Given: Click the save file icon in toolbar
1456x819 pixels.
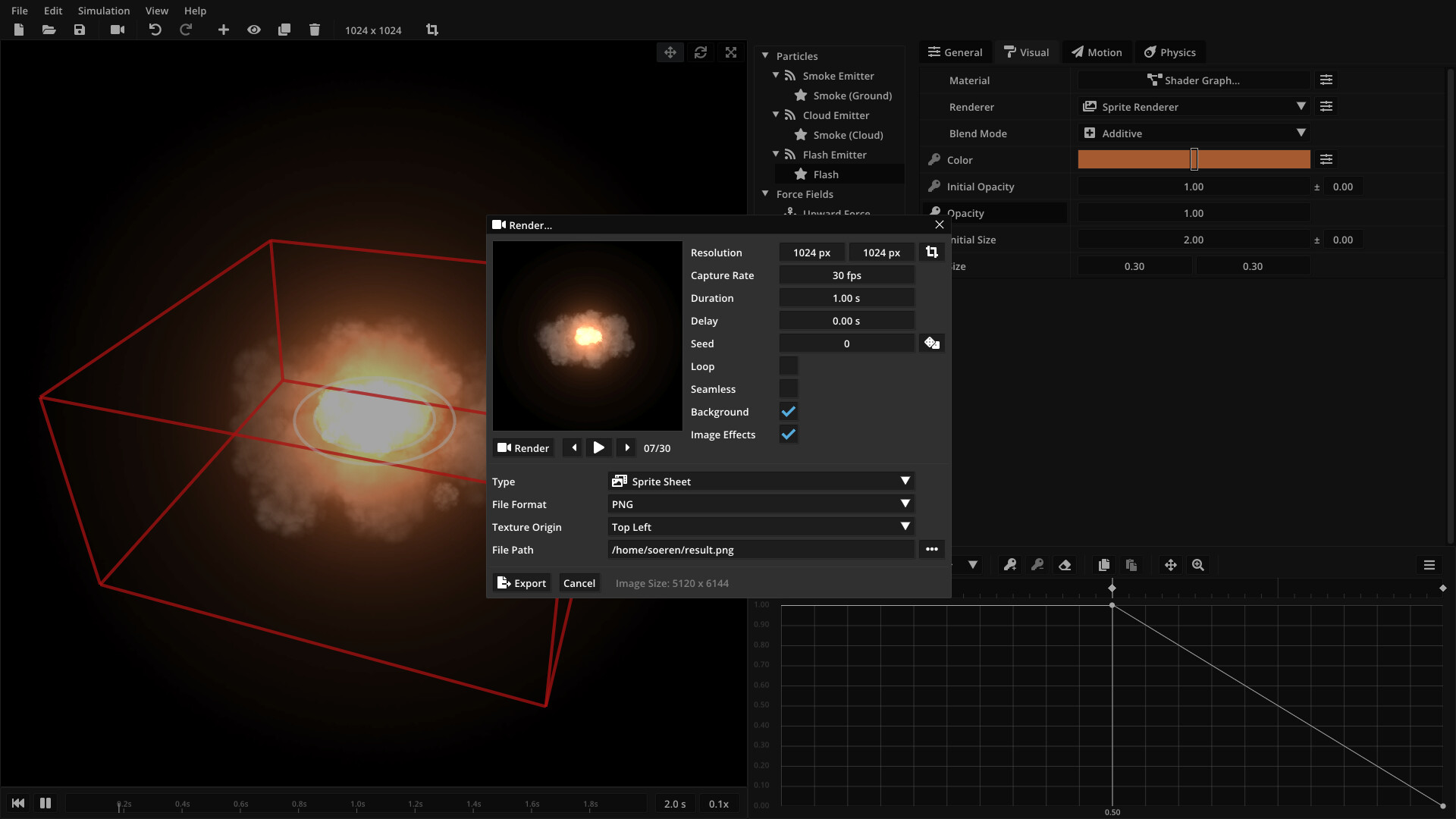Looking at the screenshot, I should tap(80, 30).
